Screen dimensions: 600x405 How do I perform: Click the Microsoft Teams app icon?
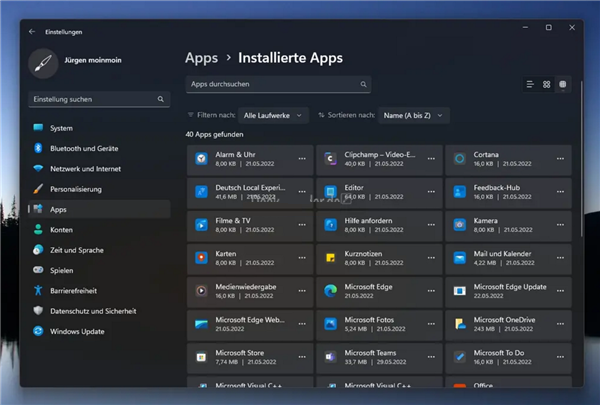(x=330, y=356)
